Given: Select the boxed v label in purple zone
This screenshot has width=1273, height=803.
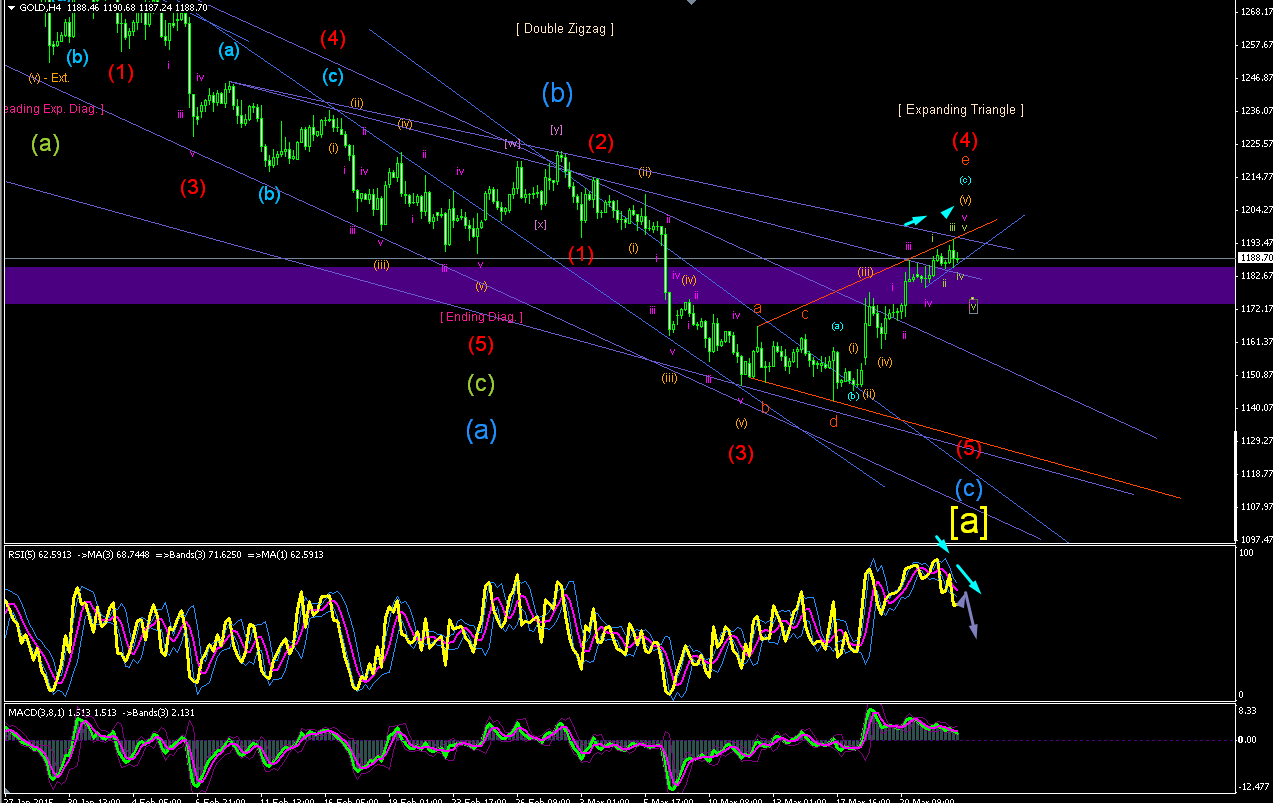Looking at the screenshot, I should click(x=973, y=306).
